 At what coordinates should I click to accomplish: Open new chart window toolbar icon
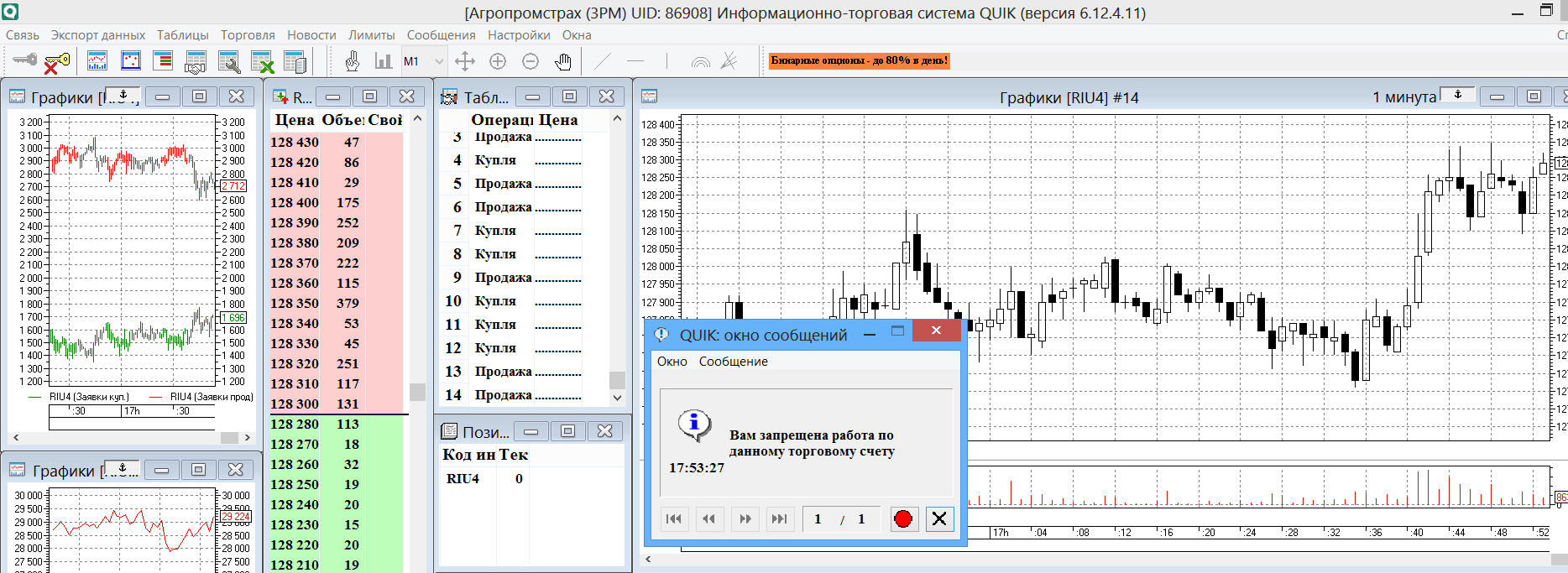coord(97,60)
